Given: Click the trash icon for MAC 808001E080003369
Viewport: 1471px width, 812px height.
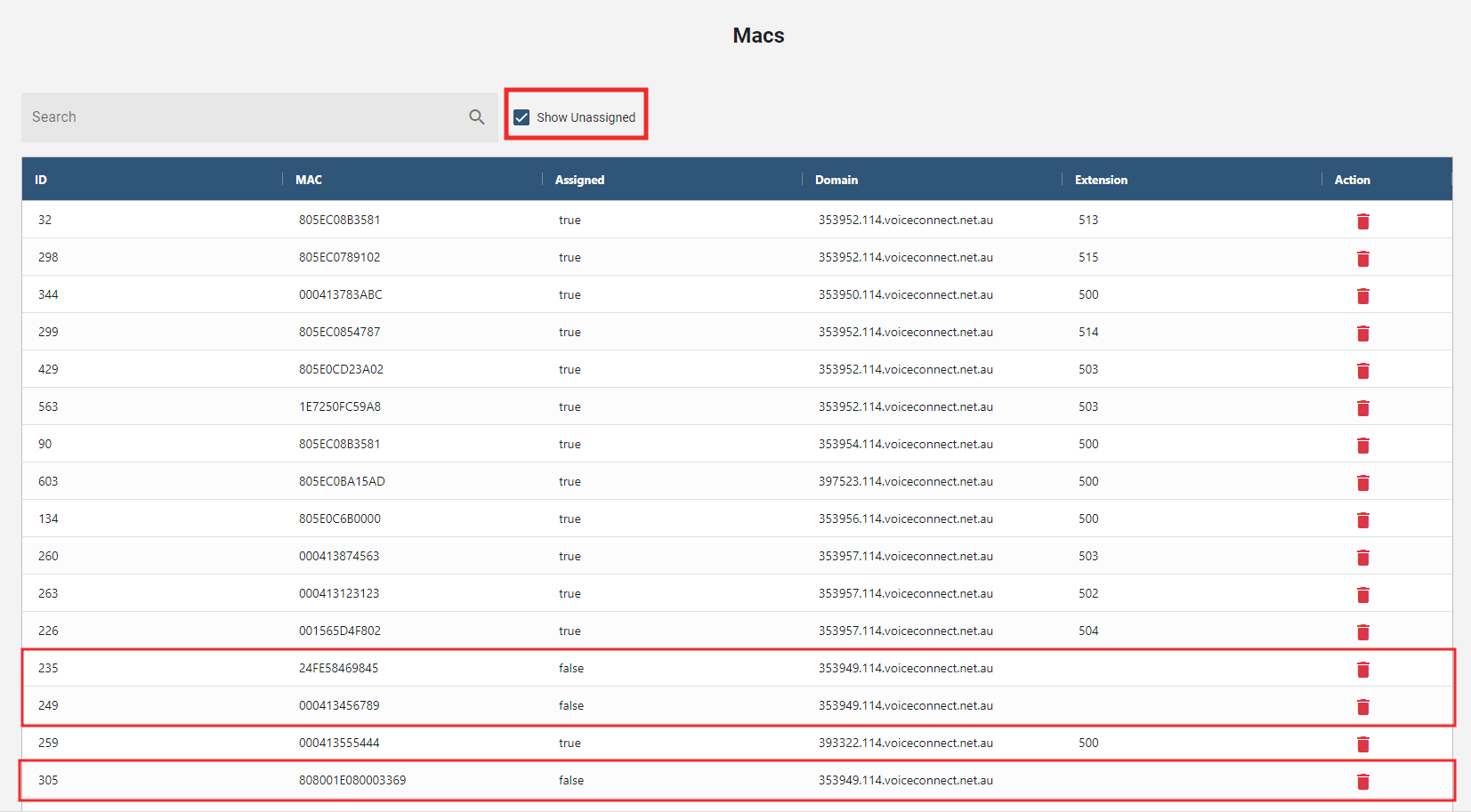Looking at the screenshot, I should 1362,782.
